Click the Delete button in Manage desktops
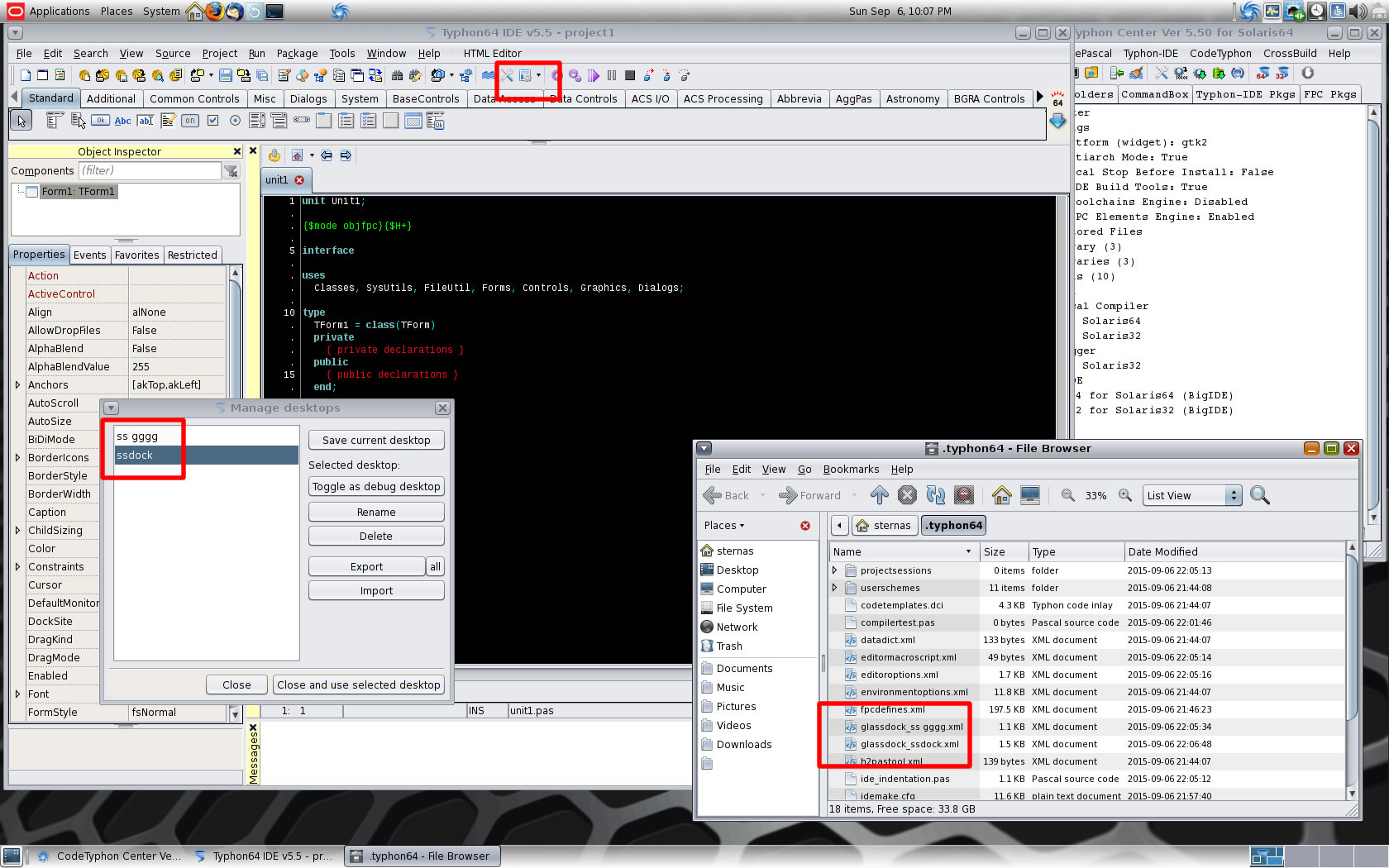This screenshot has width=1389, height=868. [376, 536]
